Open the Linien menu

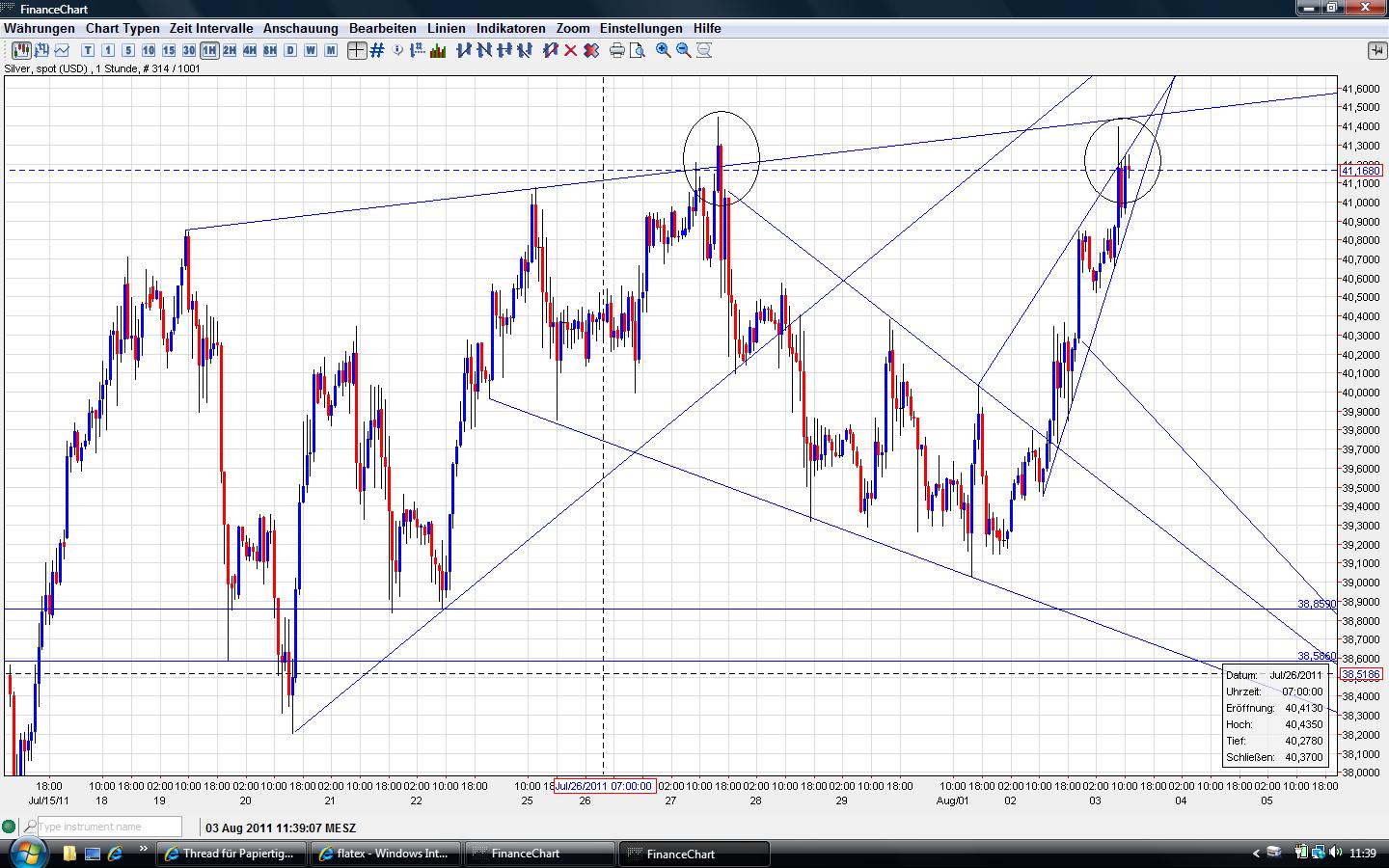click(x=447, y=29)
